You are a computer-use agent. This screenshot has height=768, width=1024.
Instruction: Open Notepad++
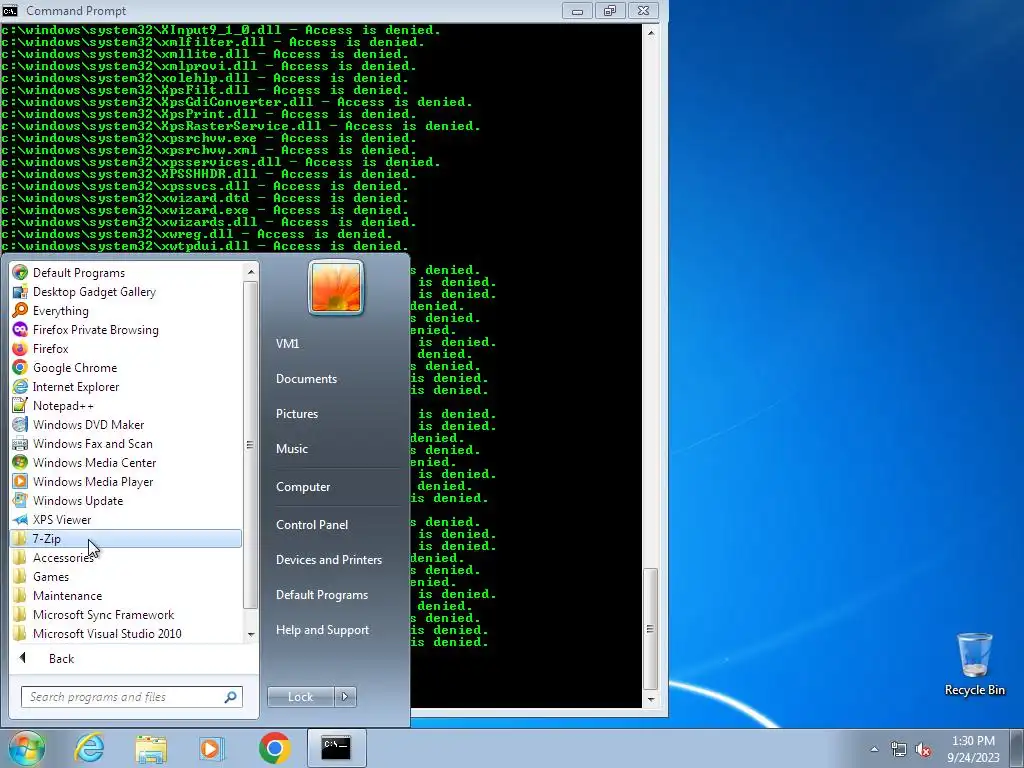[63, 406]
